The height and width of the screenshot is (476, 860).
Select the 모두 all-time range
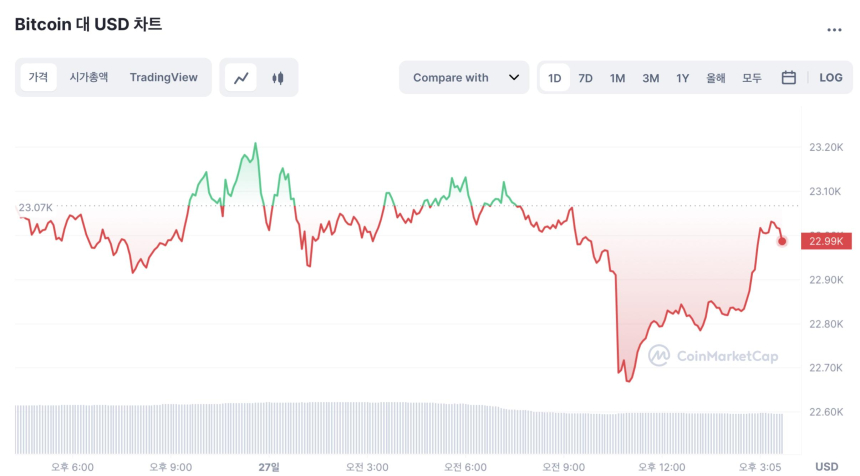click(751, 77)
